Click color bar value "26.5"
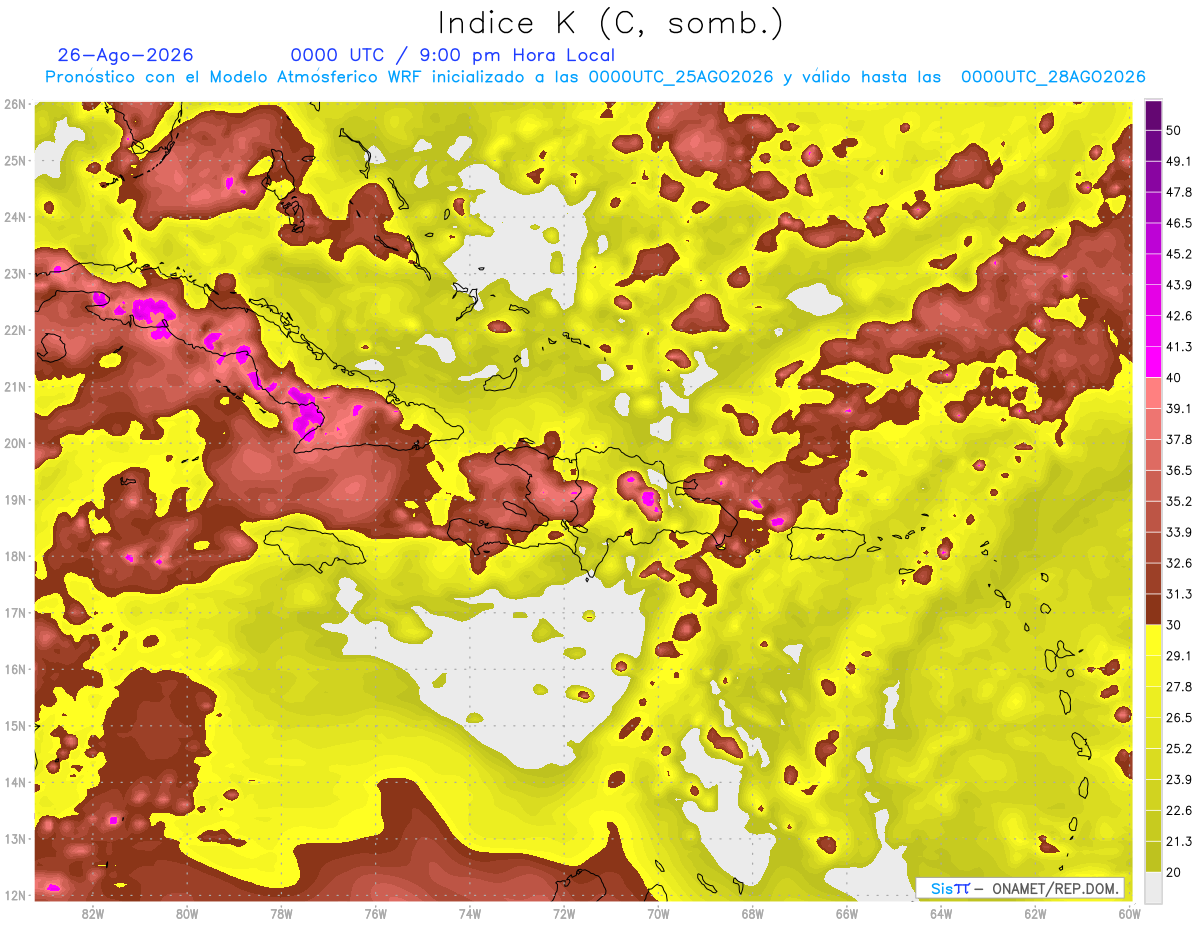The height and width of the screenshot is (927, 1200). point(1178,717)
